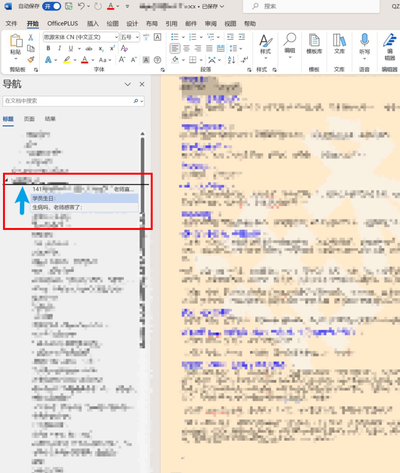
Task: Click the 编辑 Editing search button
Action: tap(290, 45)
